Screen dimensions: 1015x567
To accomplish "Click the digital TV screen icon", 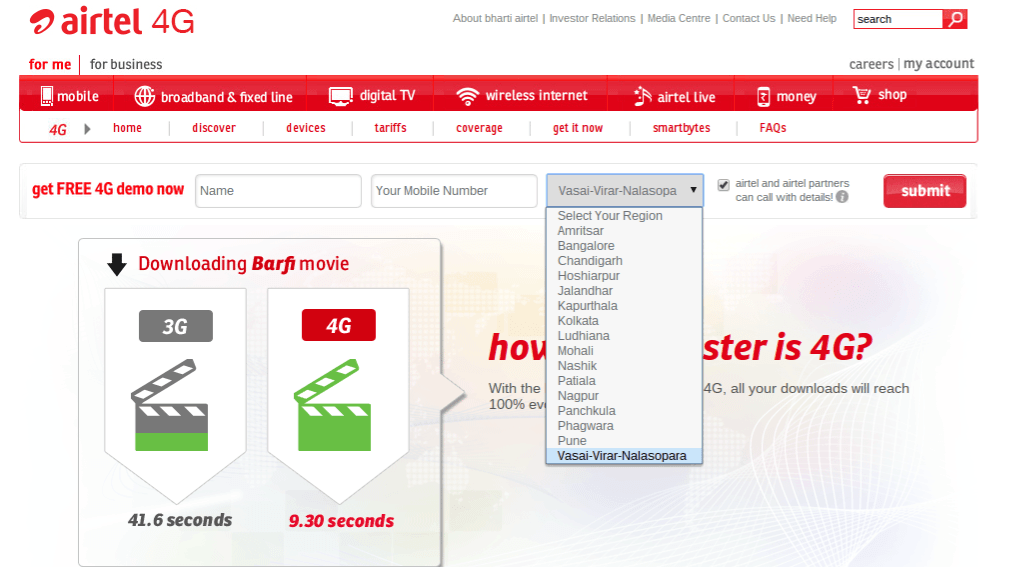I will click(340, 96).
